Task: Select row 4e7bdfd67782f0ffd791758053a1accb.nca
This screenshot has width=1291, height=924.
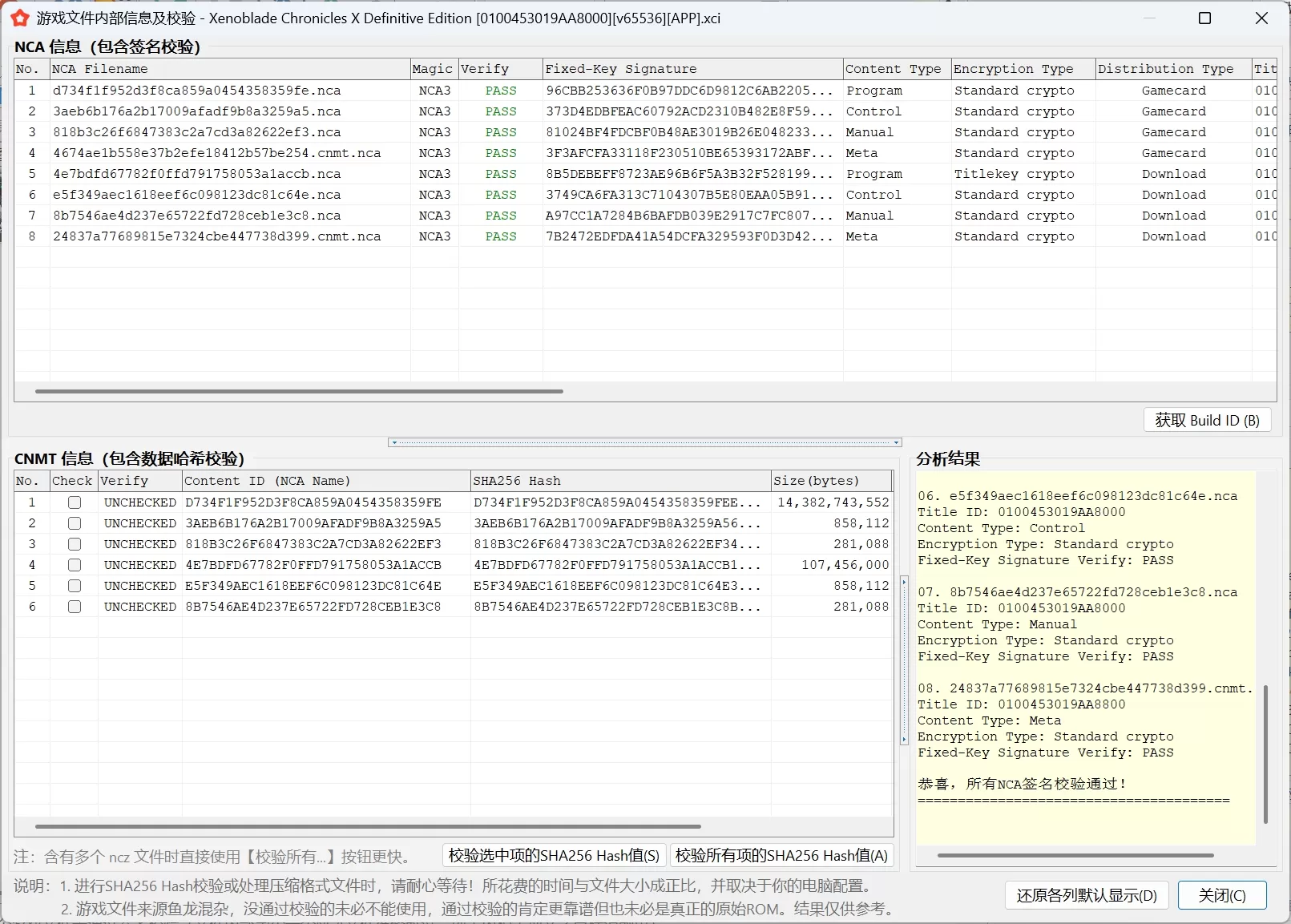Action: click(645, 174)
